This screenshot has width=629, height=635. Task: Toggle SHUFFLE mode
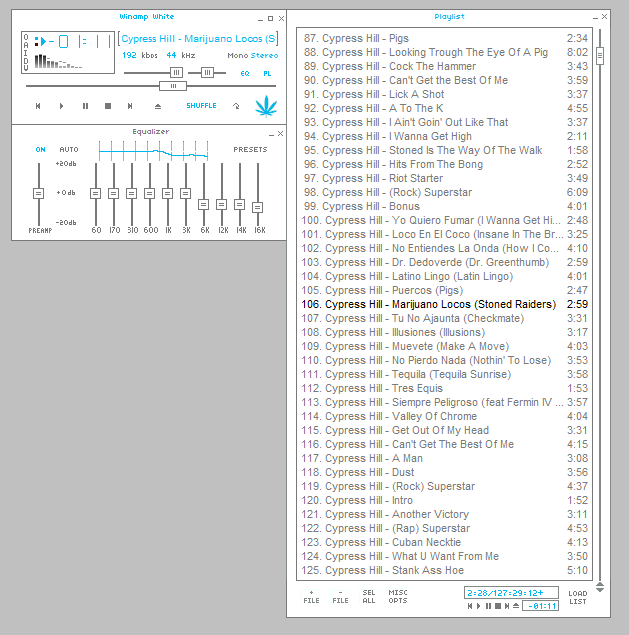pyautogui.click(x=200, y=105)
